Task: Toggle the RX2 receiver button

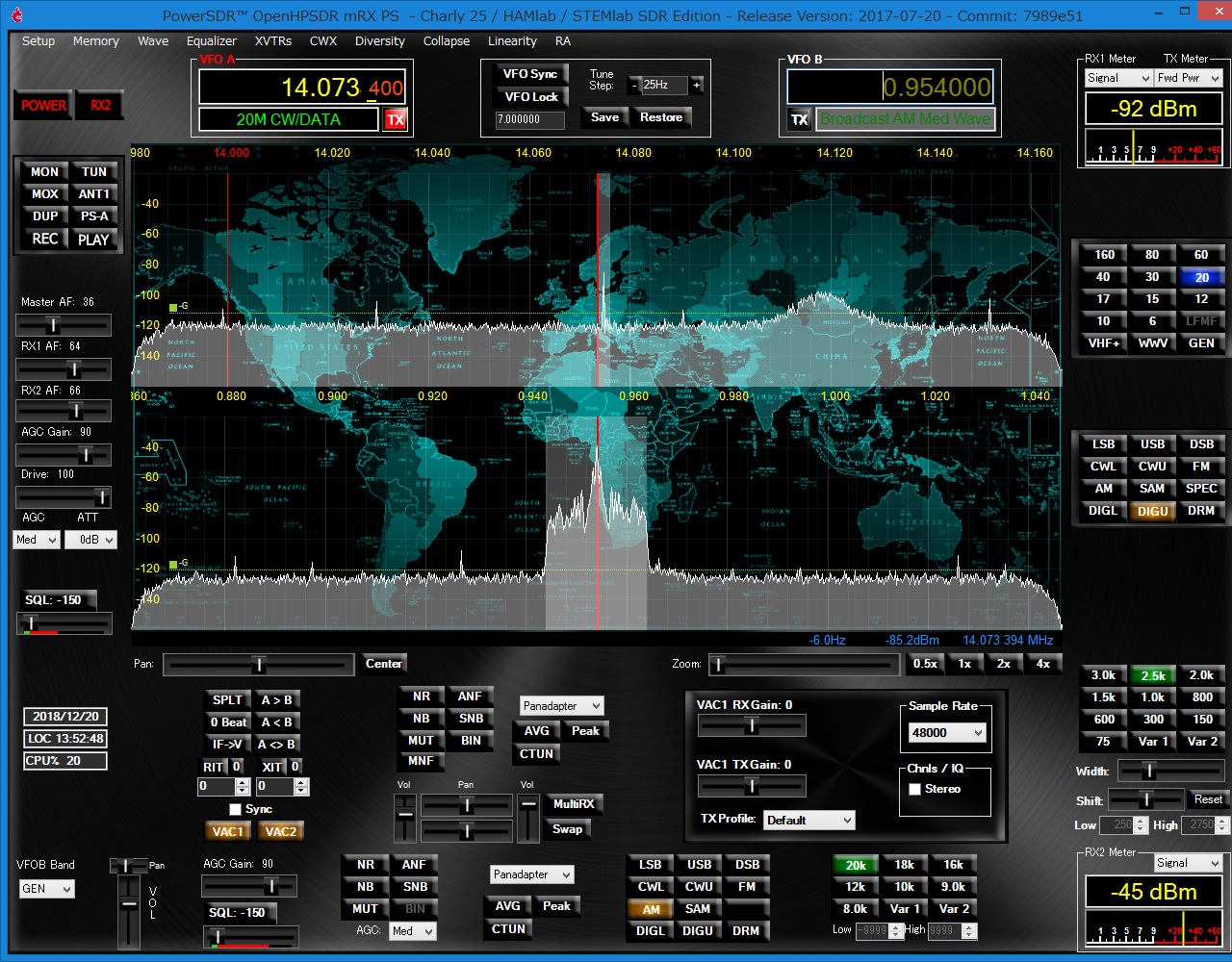Action: point(101,106)
